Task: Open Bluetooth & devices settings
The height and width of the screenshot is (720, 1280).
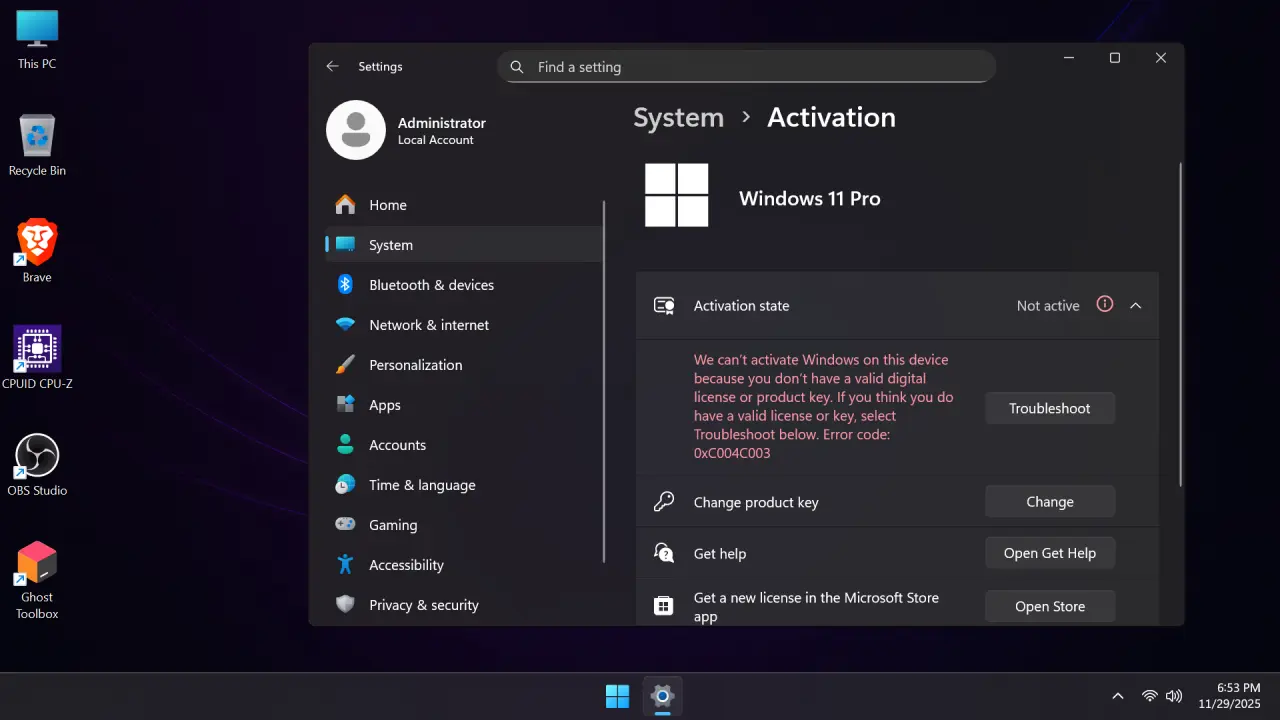Action: click(x=464, y=285)
